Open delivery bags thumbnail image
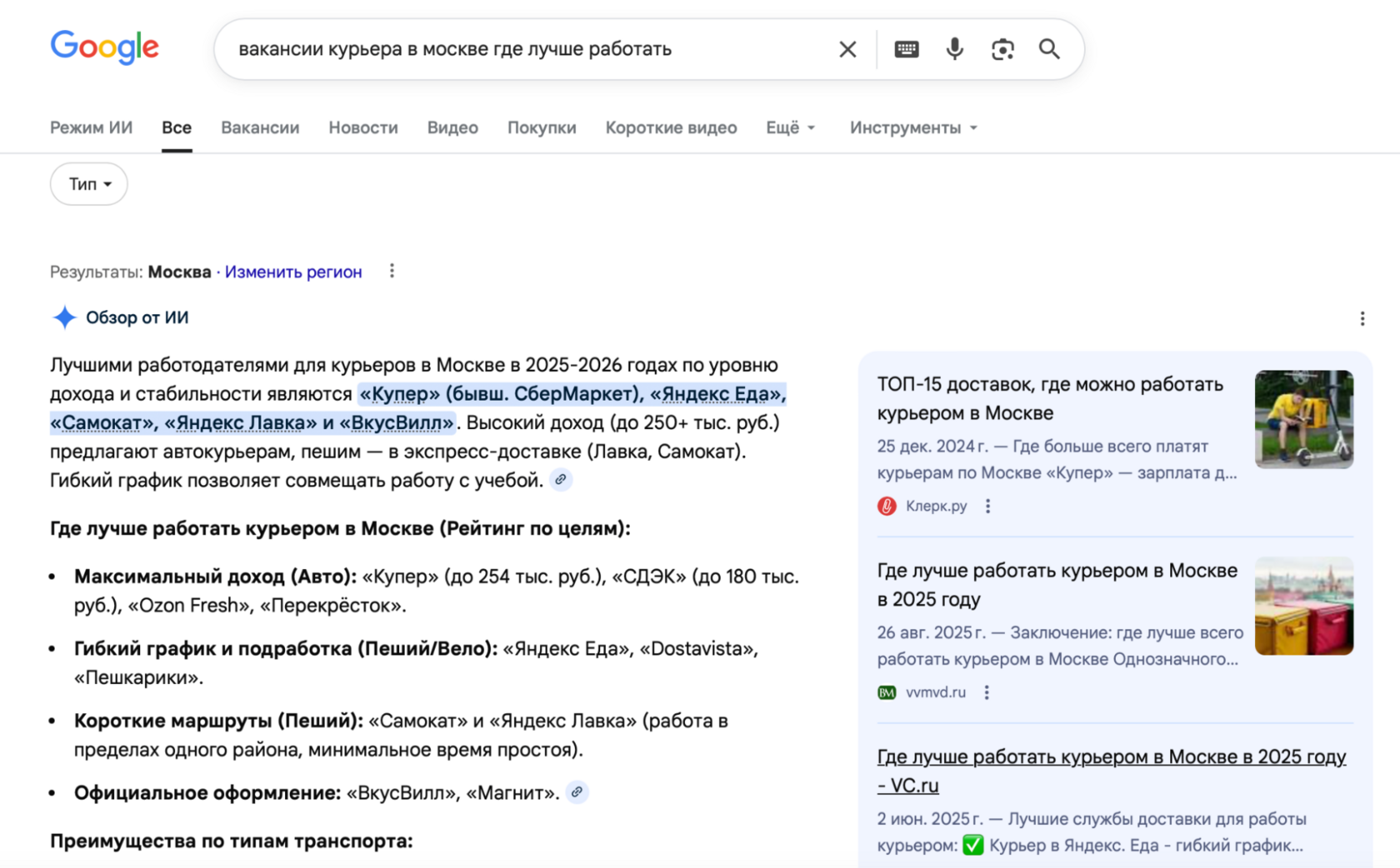This screenshot has height=868, width=1400. pyautogui.click(x=1304, y=606)
